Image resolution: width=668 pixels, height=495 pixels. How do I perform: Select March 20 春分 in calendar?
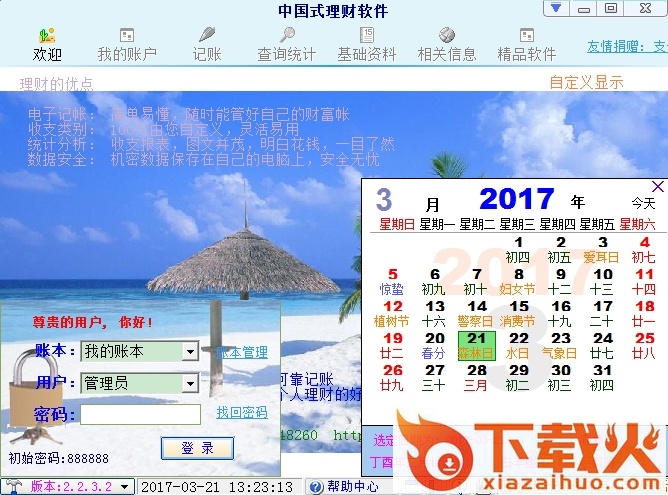pyautogui.click(x=434, y=346)
